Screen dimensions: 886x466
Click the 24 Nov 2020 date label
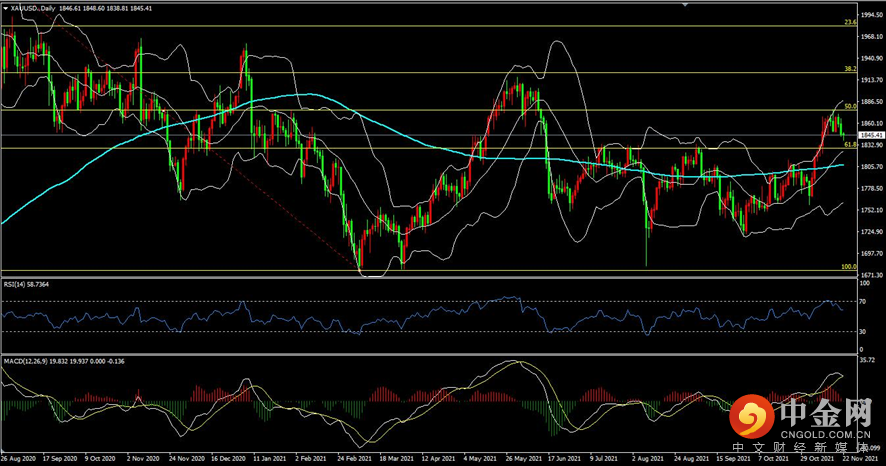pos(186,459)
